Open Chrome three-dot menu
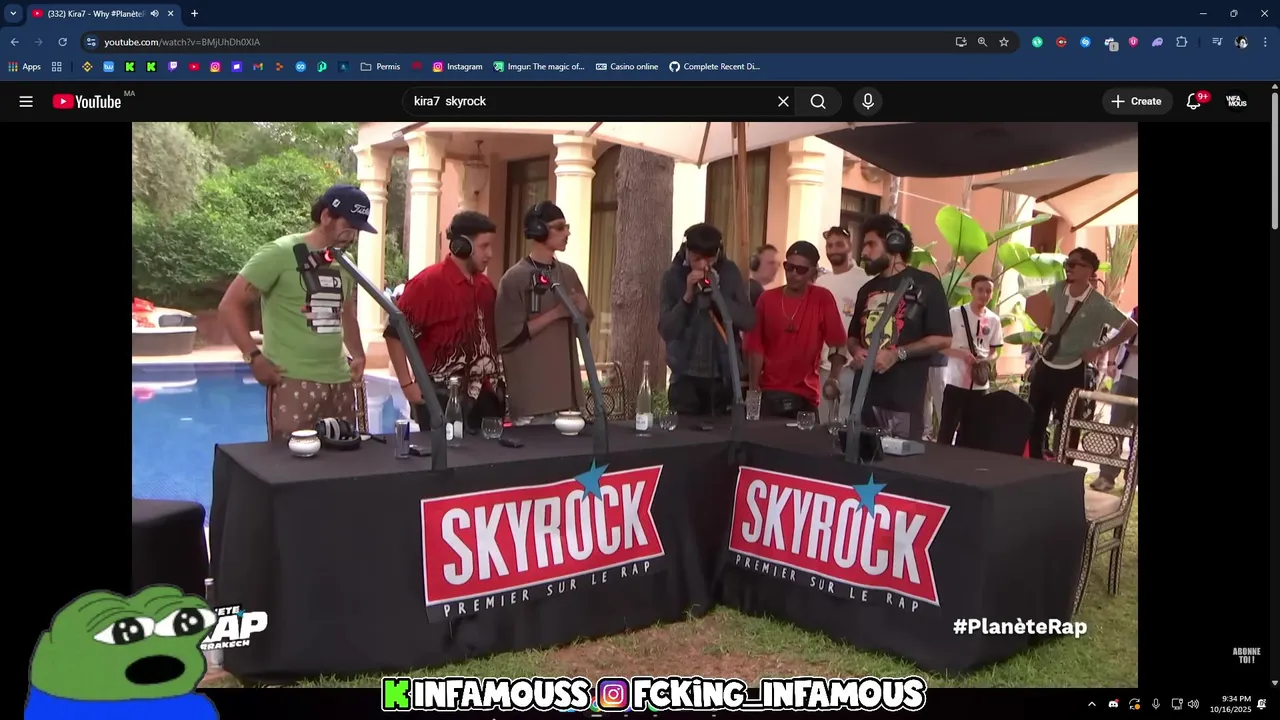Image resolution: width=1280 pixels, height=720 pixels. 1265,42
